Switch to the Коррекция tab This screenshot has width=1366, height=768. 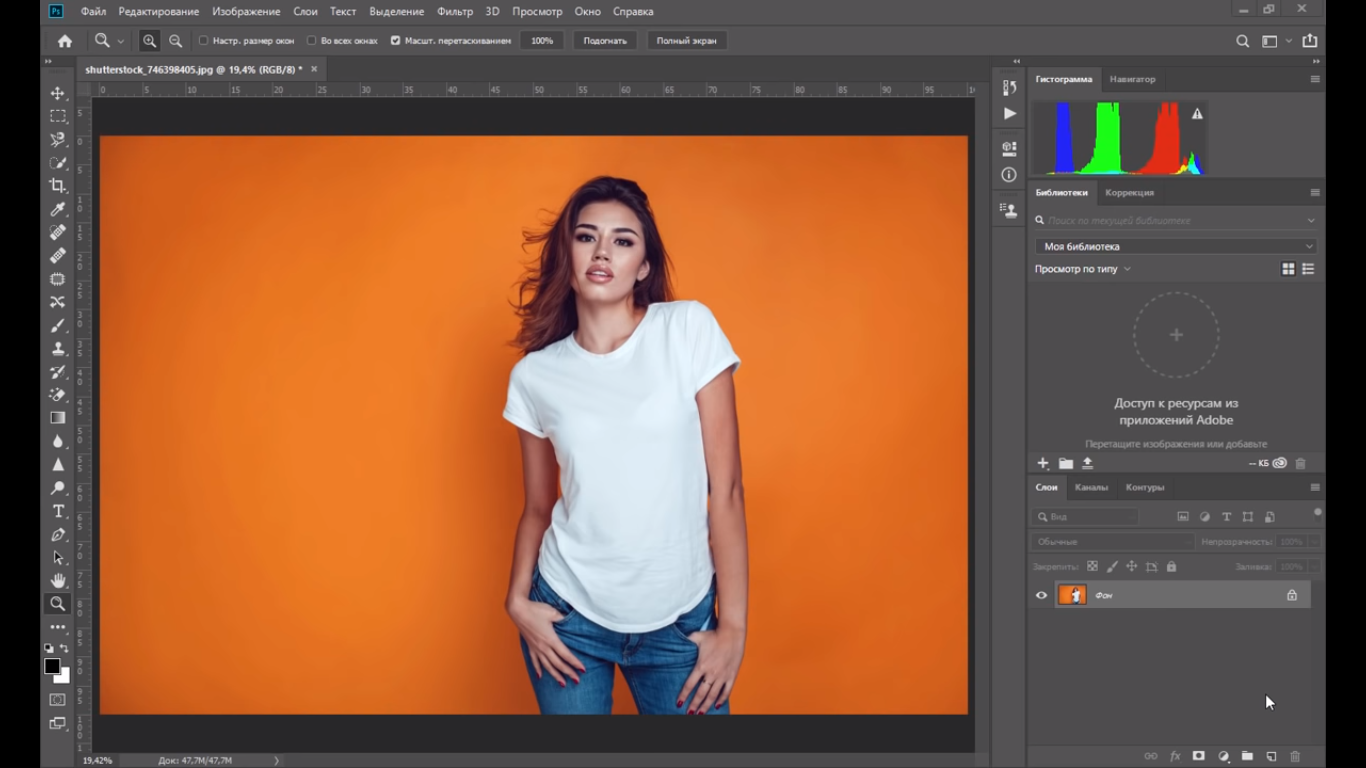click(1129, 192)
